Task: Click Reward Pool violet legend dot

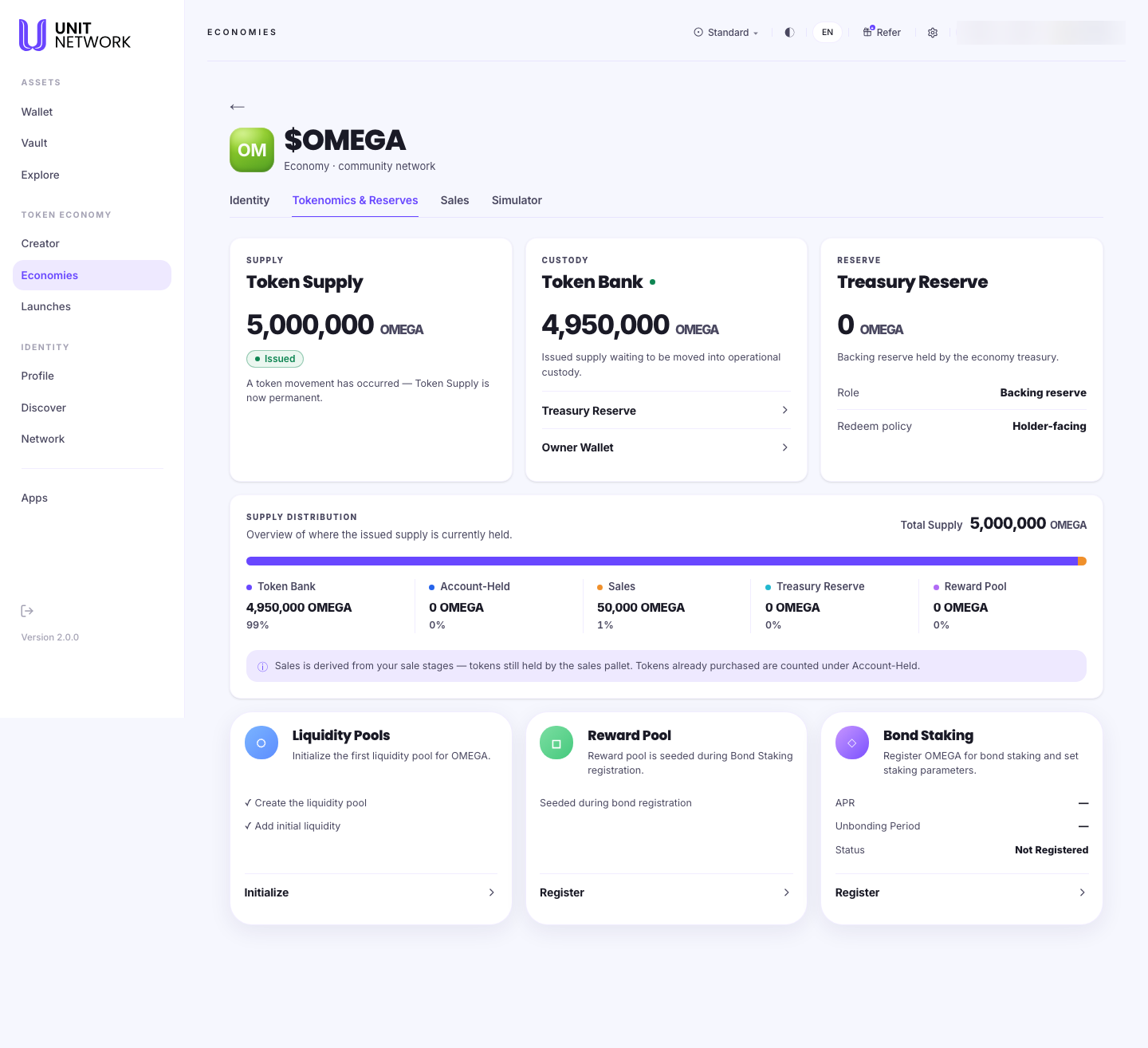Action: [x=937, y=587]
